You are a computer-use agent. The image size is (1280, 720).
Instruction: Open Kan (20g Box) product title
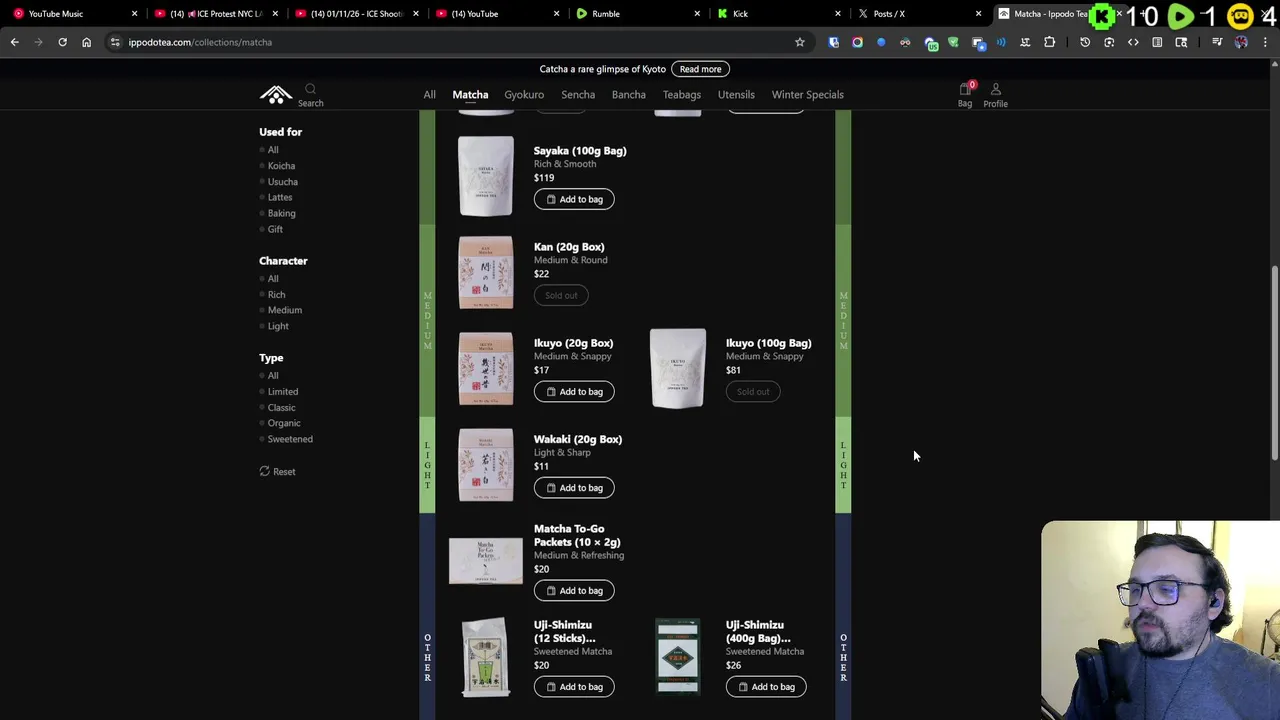569,247
